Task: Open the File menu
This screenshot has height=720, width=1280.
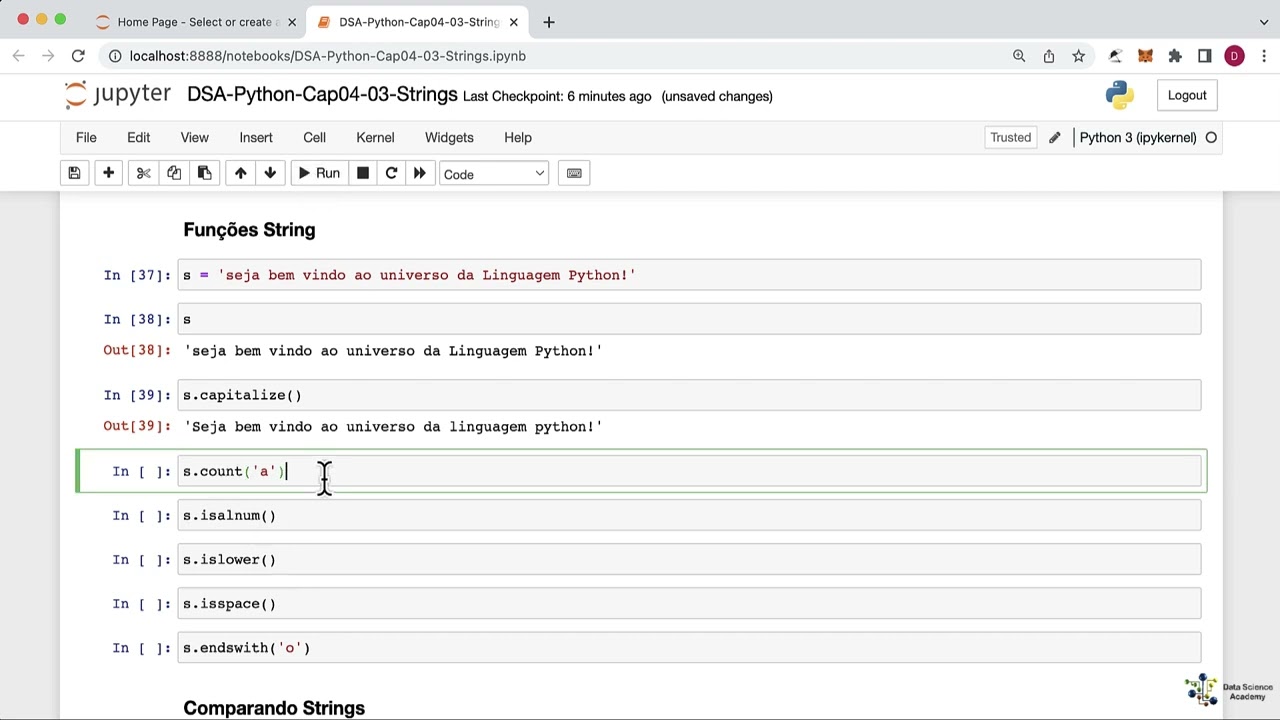Action: pyautogui.click(x=86, y=137)
